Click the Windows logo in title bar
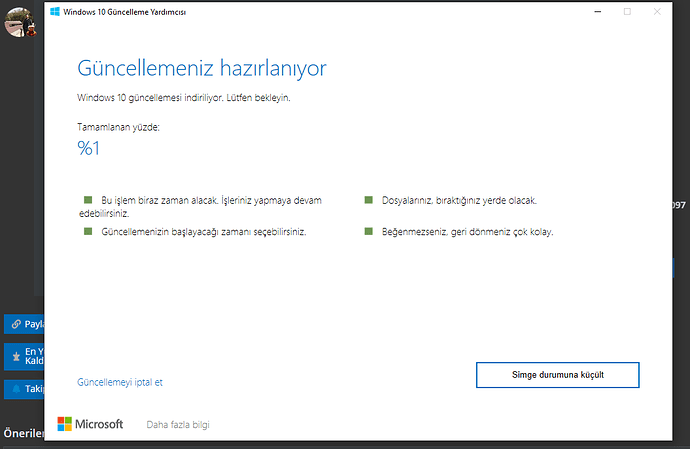690x449 pixels. coord(55,12)
